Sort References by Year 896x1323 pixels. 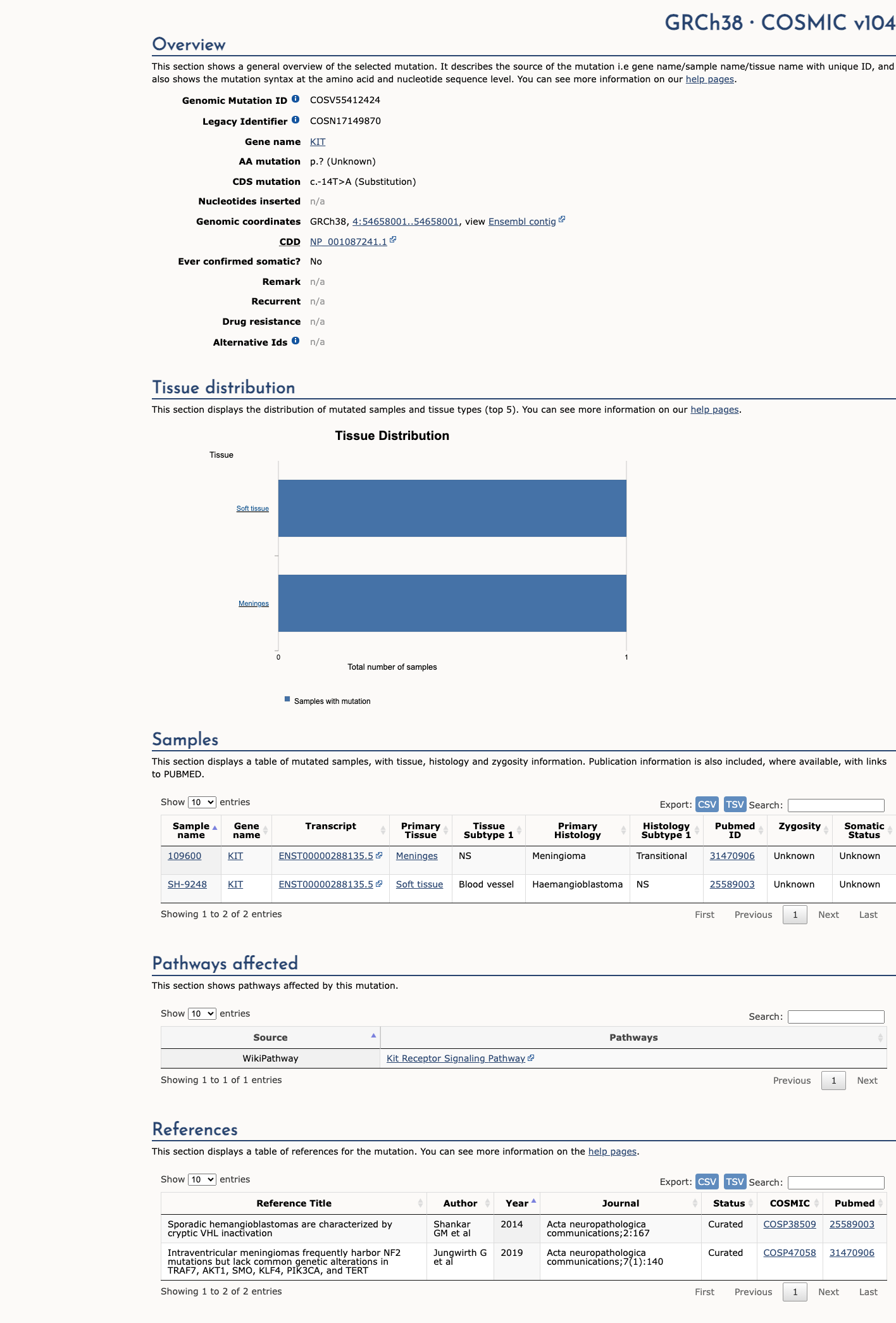coord(517,1203)
